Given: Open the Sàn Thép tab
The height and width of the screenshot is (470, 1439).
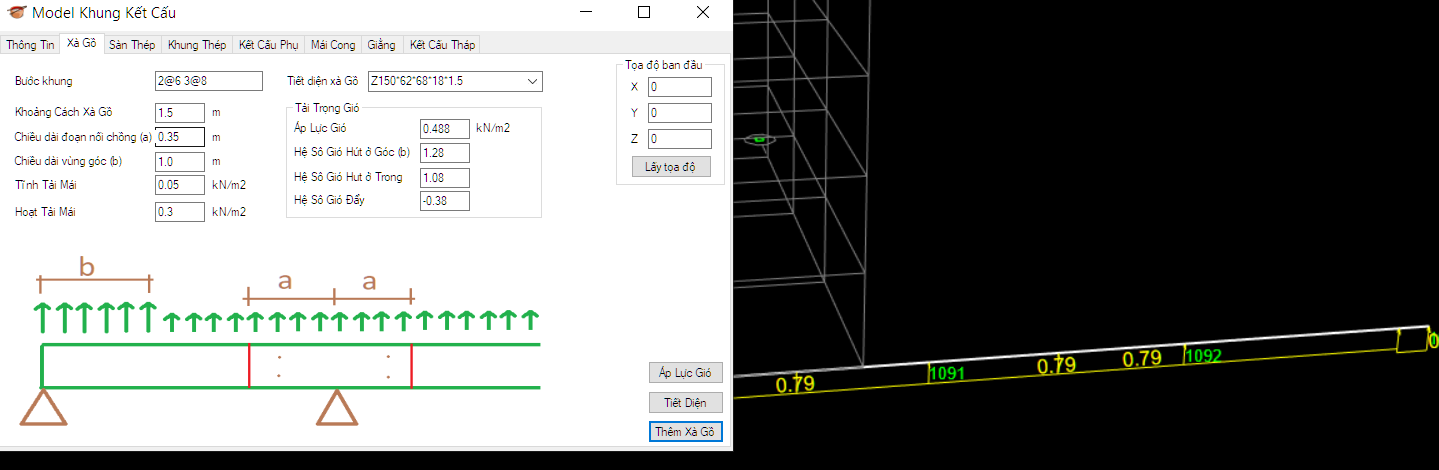Looking at the screenshot, I should [x=132, y=45].
